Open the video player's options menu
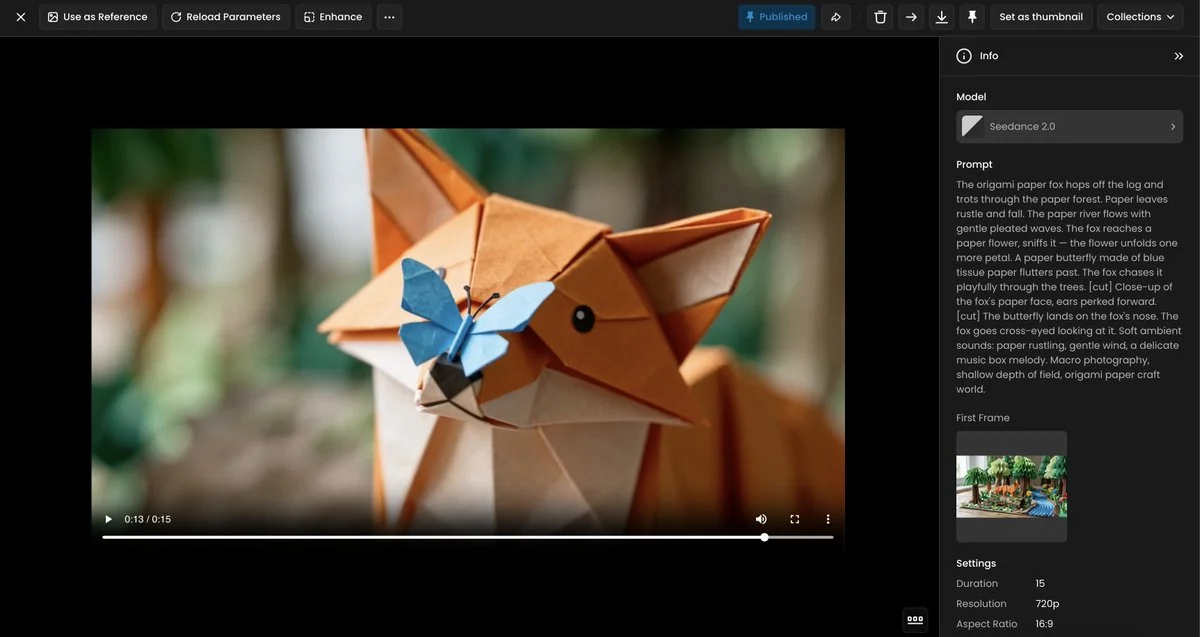 (x=826, y=517)
